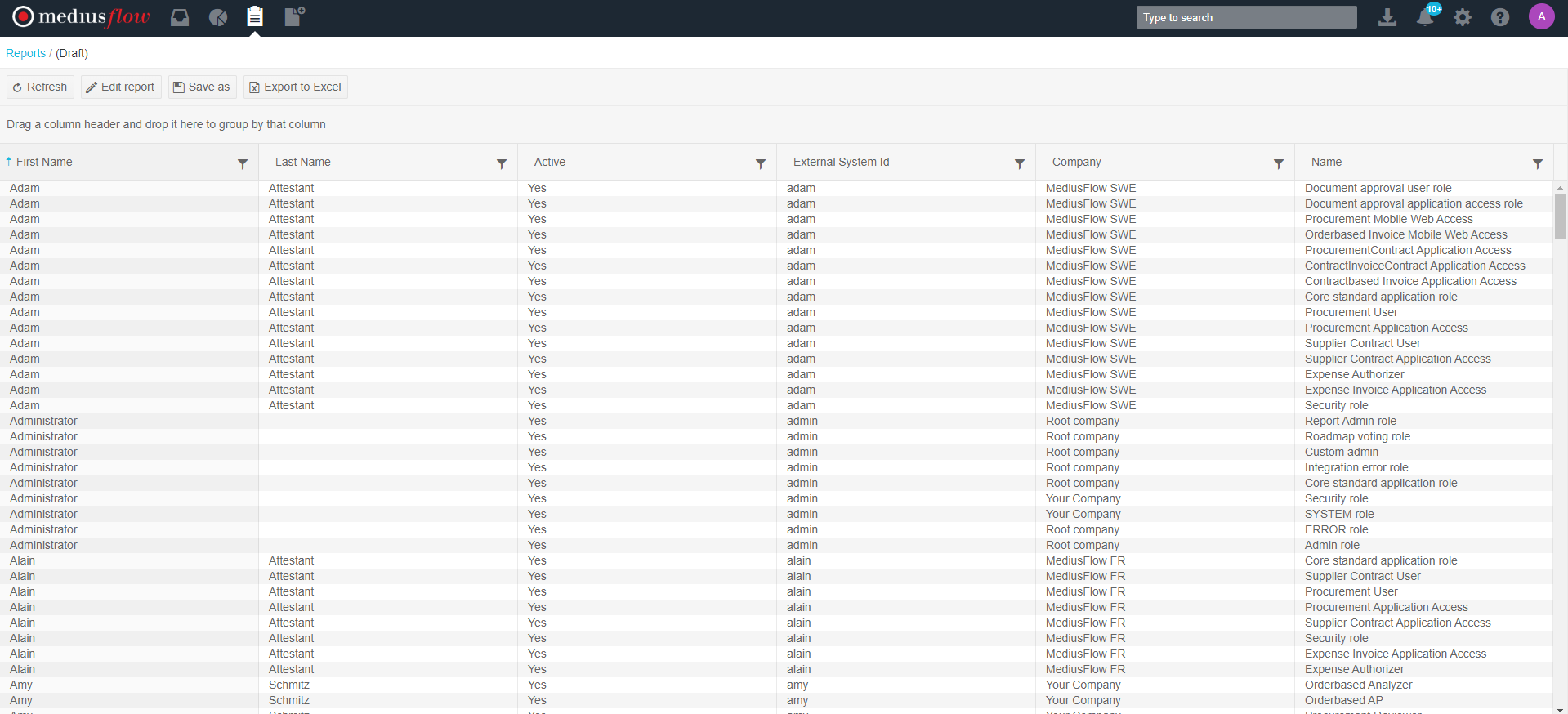Open filter for First Name column
The image size is (1568, 714).
[243, 164]
